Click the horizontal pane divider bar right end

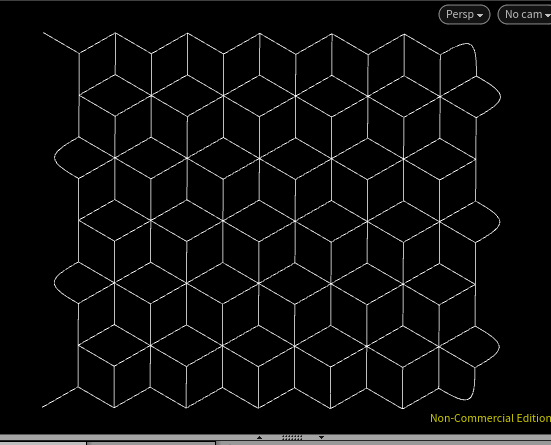492,438
